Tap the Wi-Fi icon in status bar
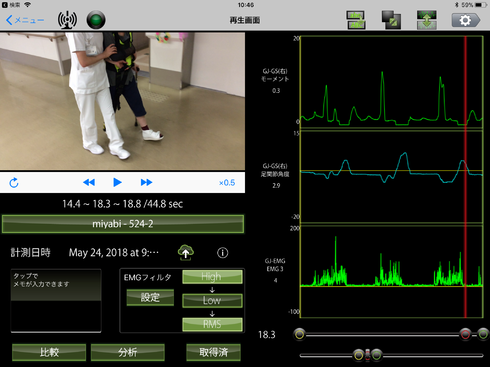Screen dimensions: 490x367 [28, 5]
